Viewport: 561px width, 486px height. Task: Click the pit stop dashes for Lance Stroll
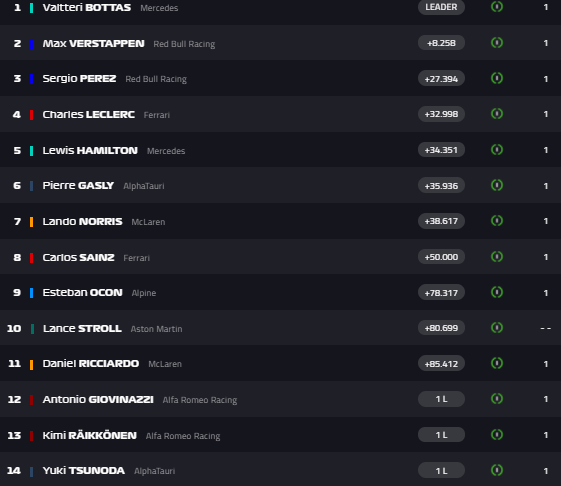click(x=546, y=328)
